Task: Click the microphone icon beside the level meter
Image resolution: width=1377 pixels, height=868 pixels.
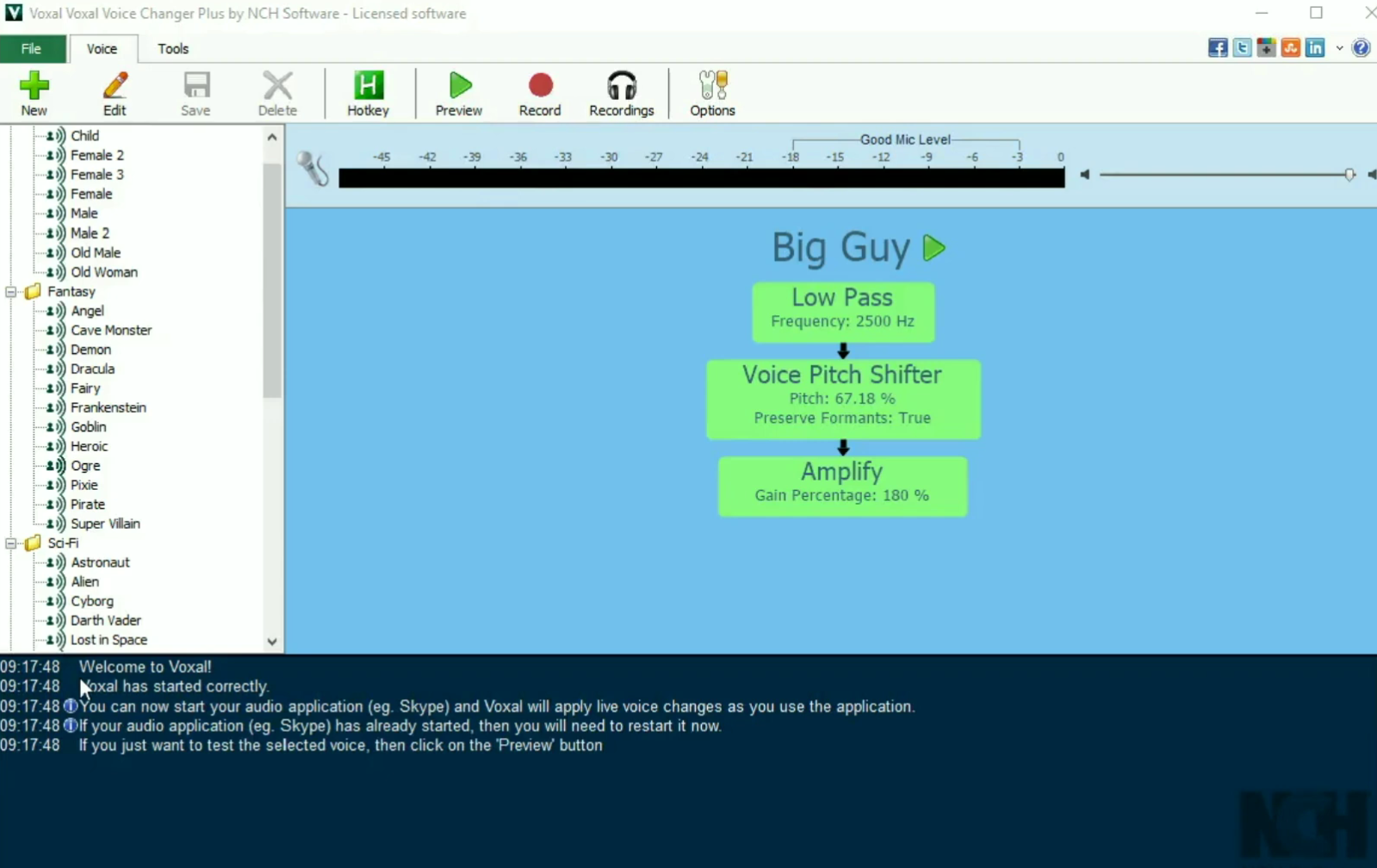Action: click(x=313, y=168)
